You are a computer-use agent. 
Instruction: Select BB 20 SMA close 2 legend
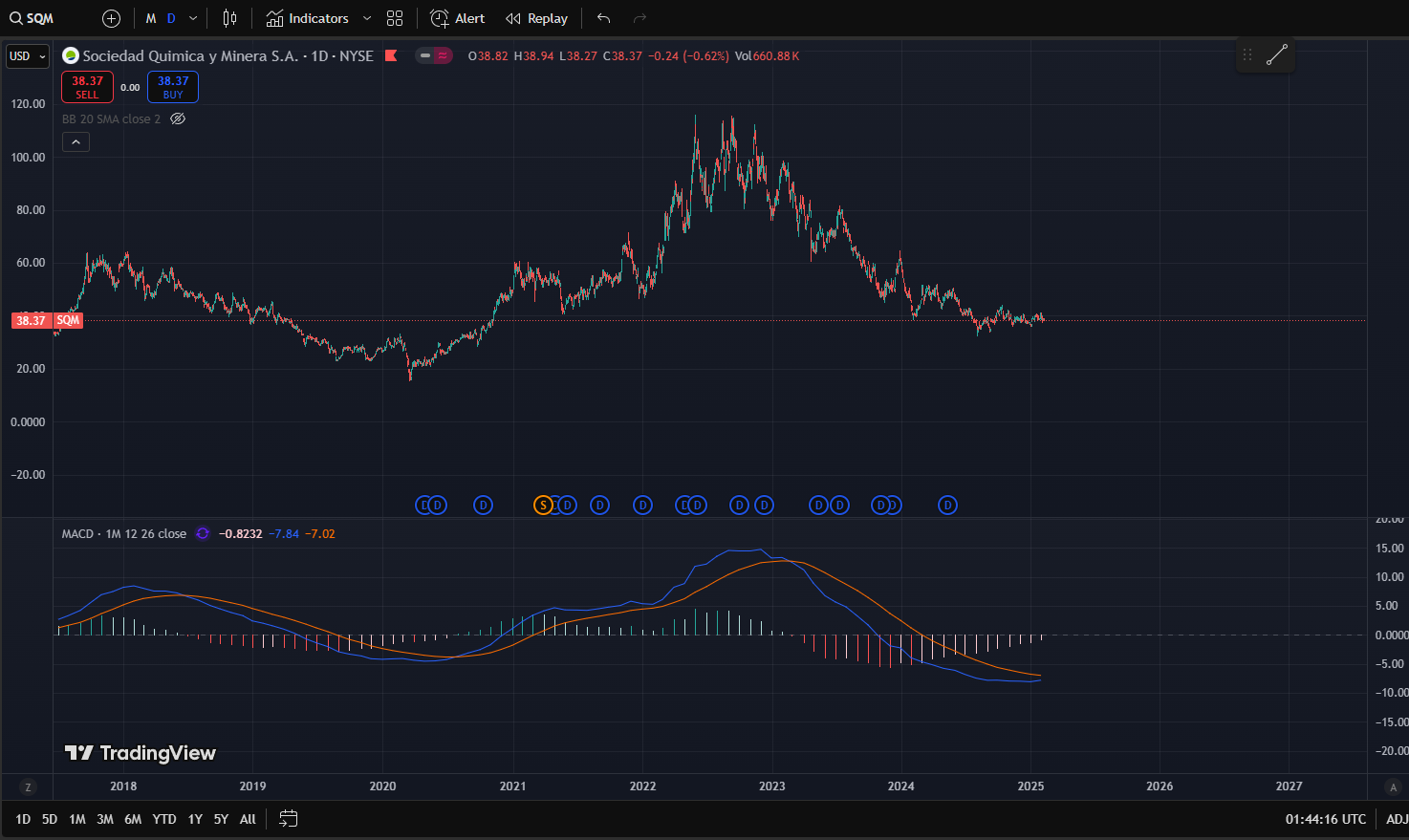pos(111,118)
